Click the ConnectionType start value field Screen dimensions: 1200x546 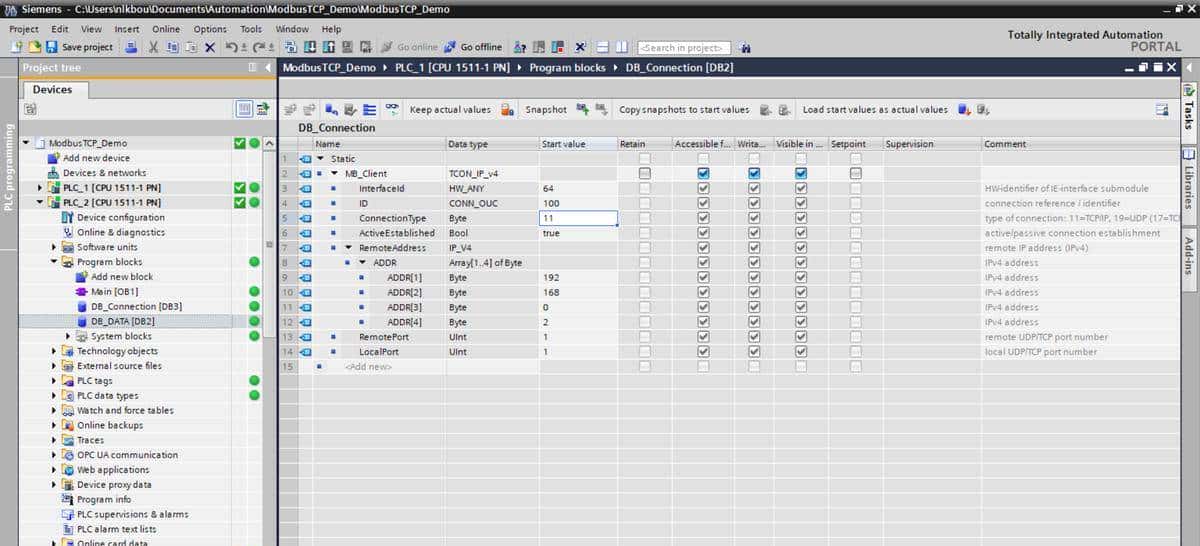click(578, 218)
